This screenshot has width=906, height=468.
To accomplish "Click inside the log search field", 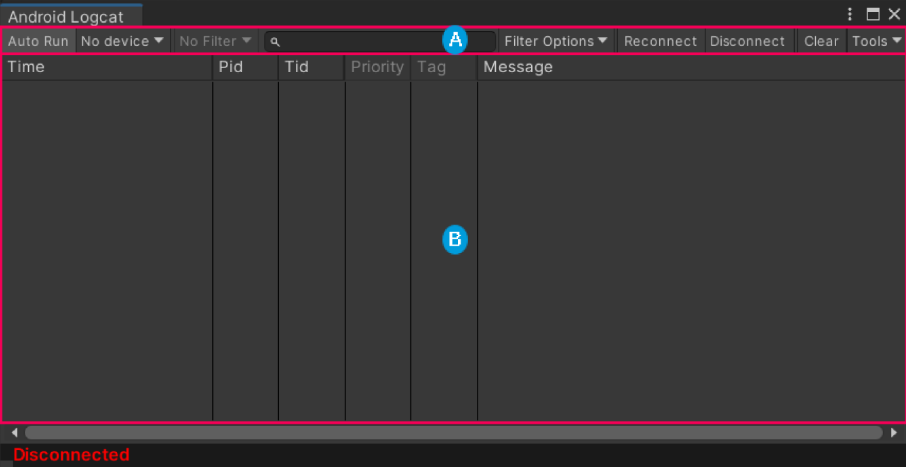I will pyautogui.click(x=380, y=42).
